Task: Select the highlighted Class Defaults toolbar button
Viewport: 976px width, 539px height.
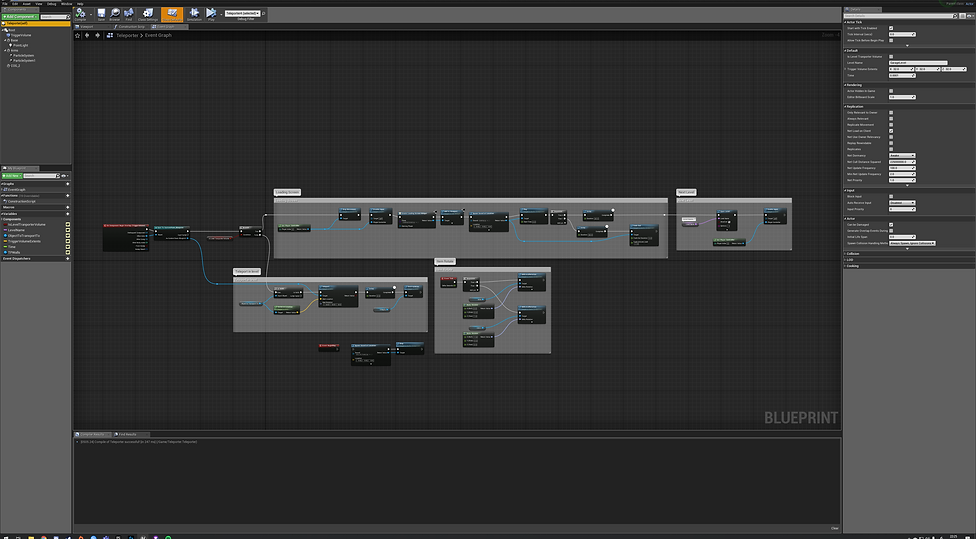Action: coord(172,14)
